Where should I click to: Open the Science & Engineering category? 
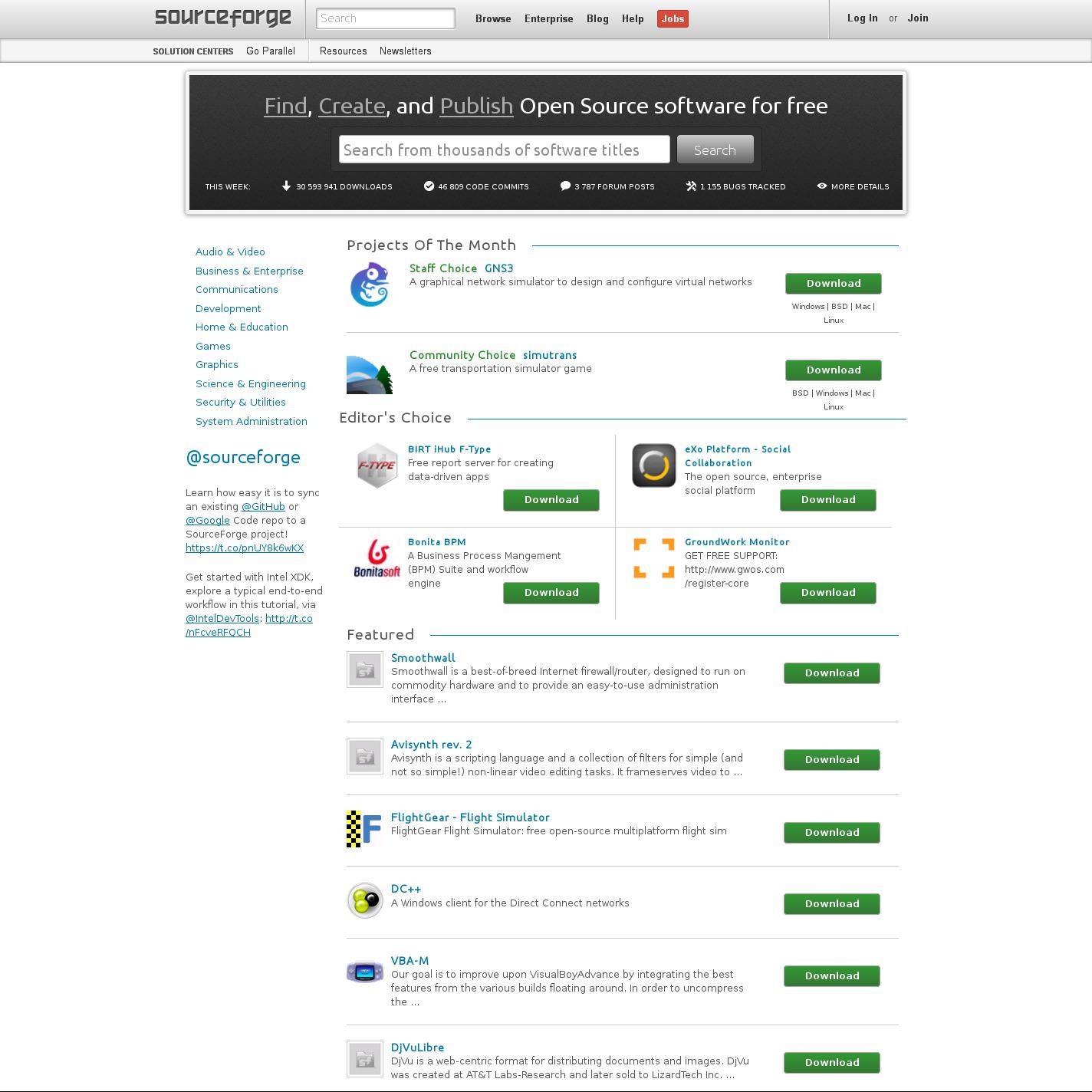tap(250, 383)
